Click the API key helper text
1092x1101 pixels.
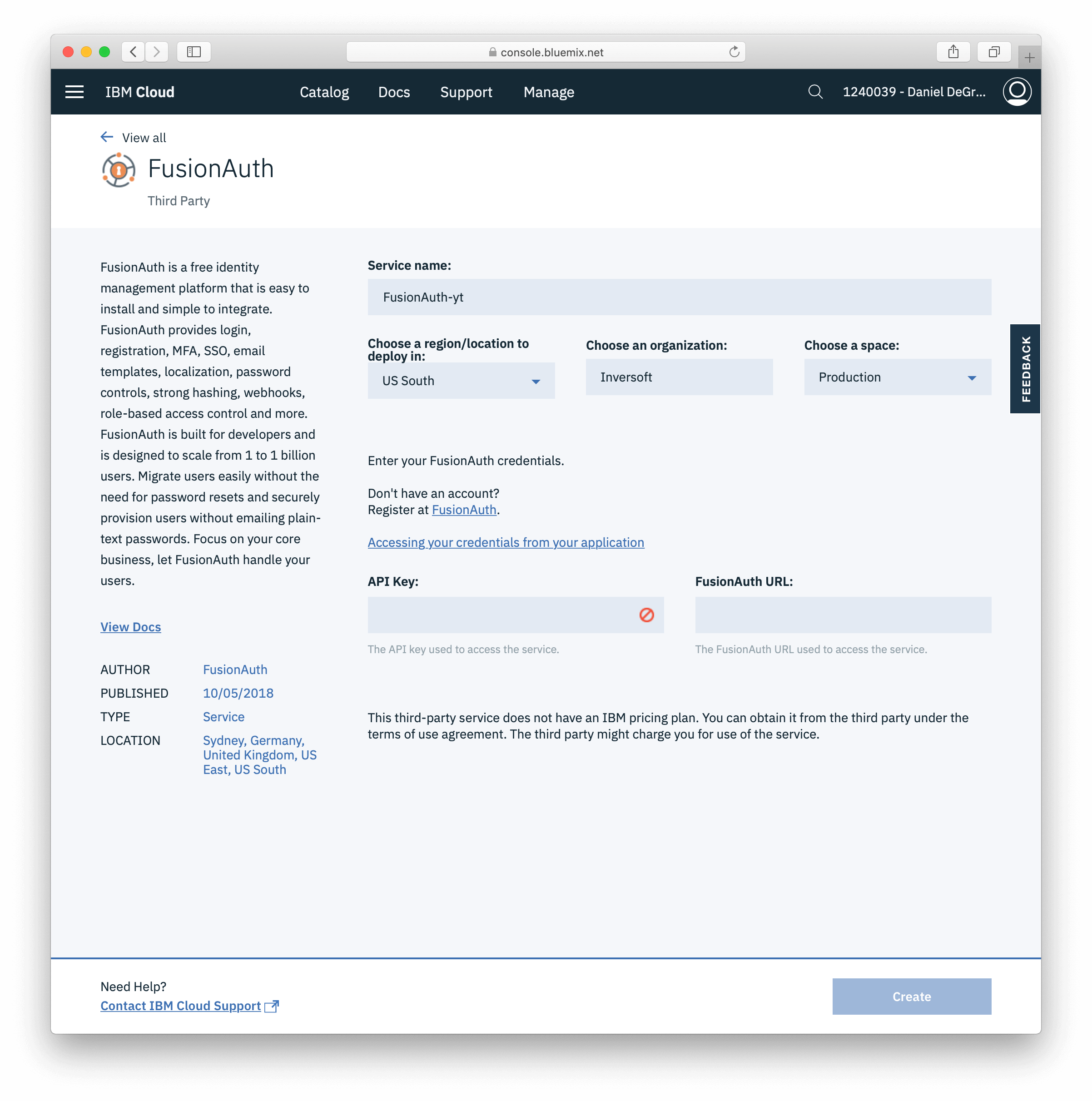pyautogui.click(x=463, y=649)
